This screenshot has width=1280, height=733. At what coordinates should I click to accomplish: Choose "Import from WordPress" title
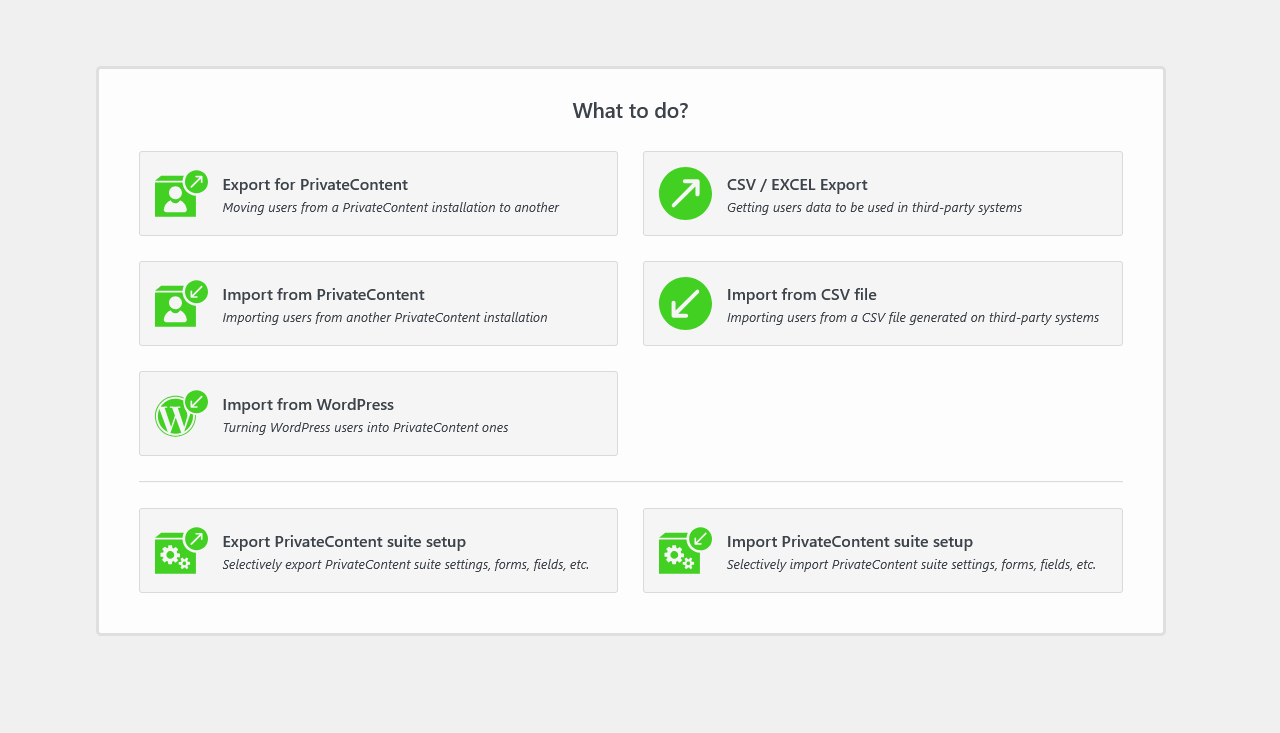tap(308, 404)
